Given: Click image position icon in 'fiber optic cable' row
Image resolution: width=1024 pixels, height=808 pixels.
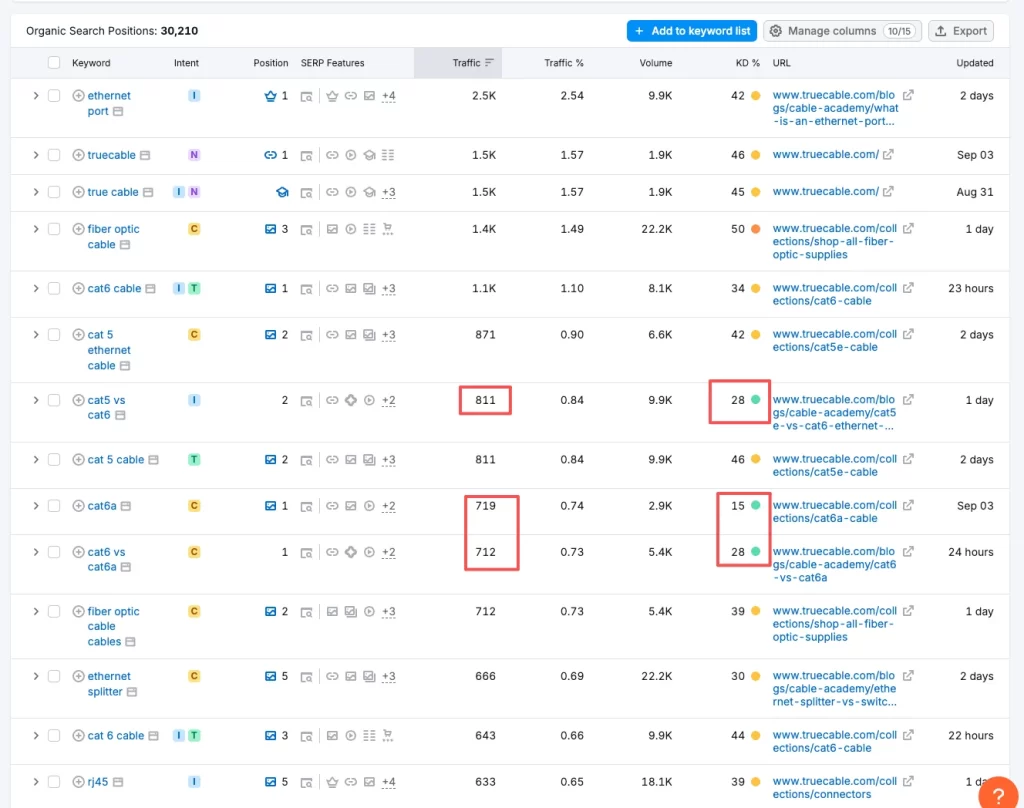Looking at the screenshot, I should [x=270, y=229].
